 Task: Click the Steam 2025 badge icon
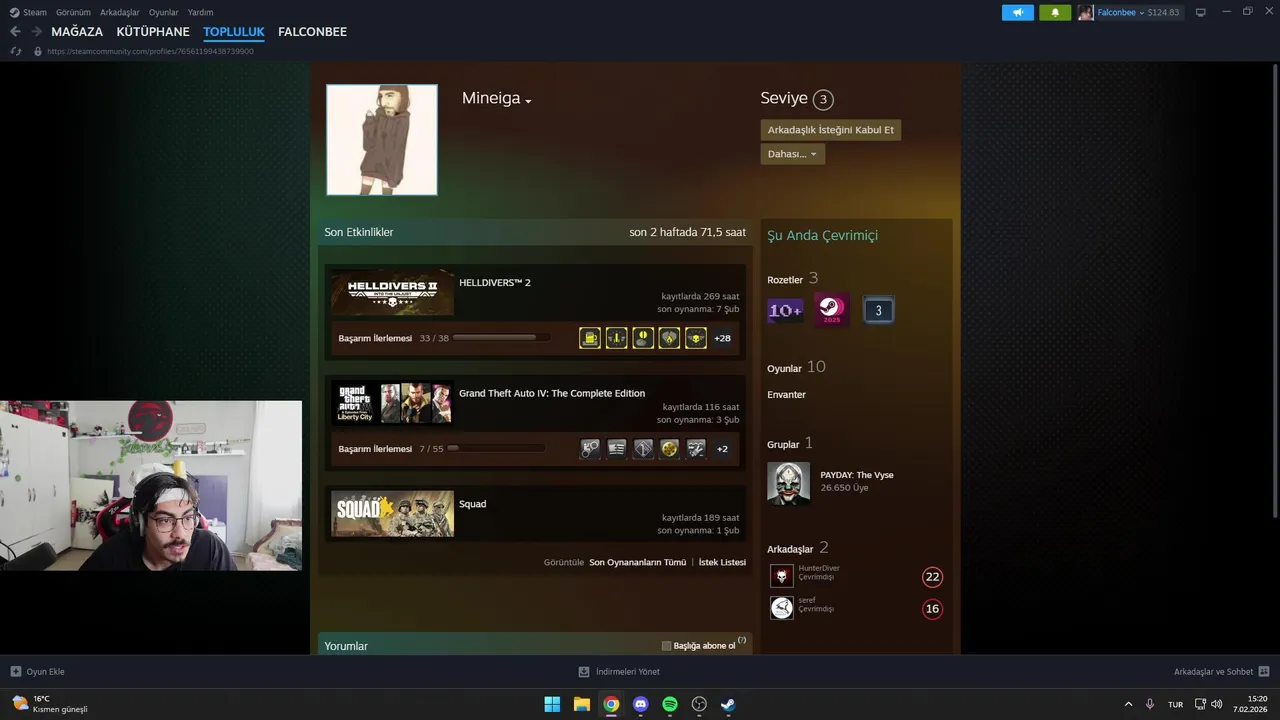pyautogui.click(x=832, y=310)
